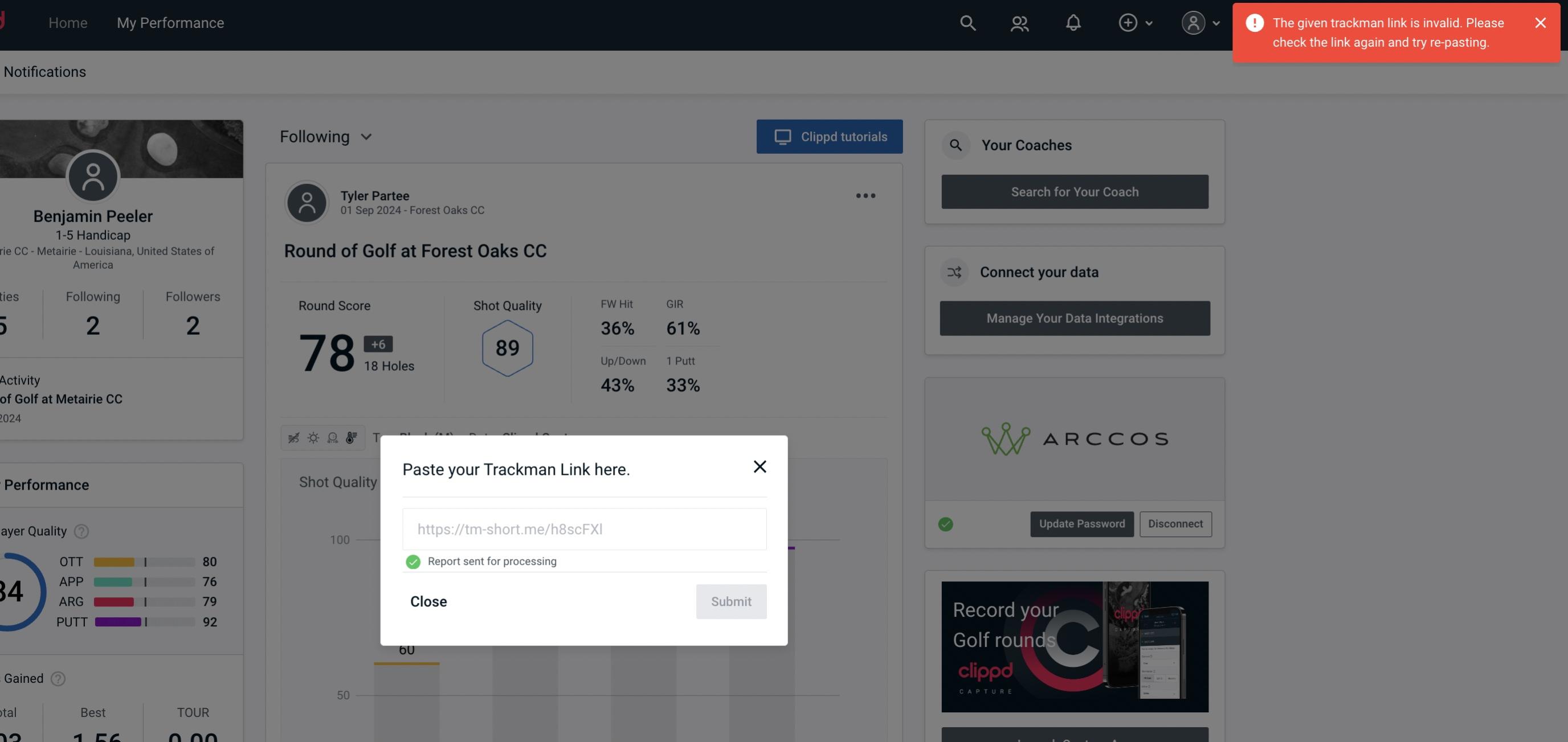
Task: Select the Home tab in navigation
Action: pos(68,23)
